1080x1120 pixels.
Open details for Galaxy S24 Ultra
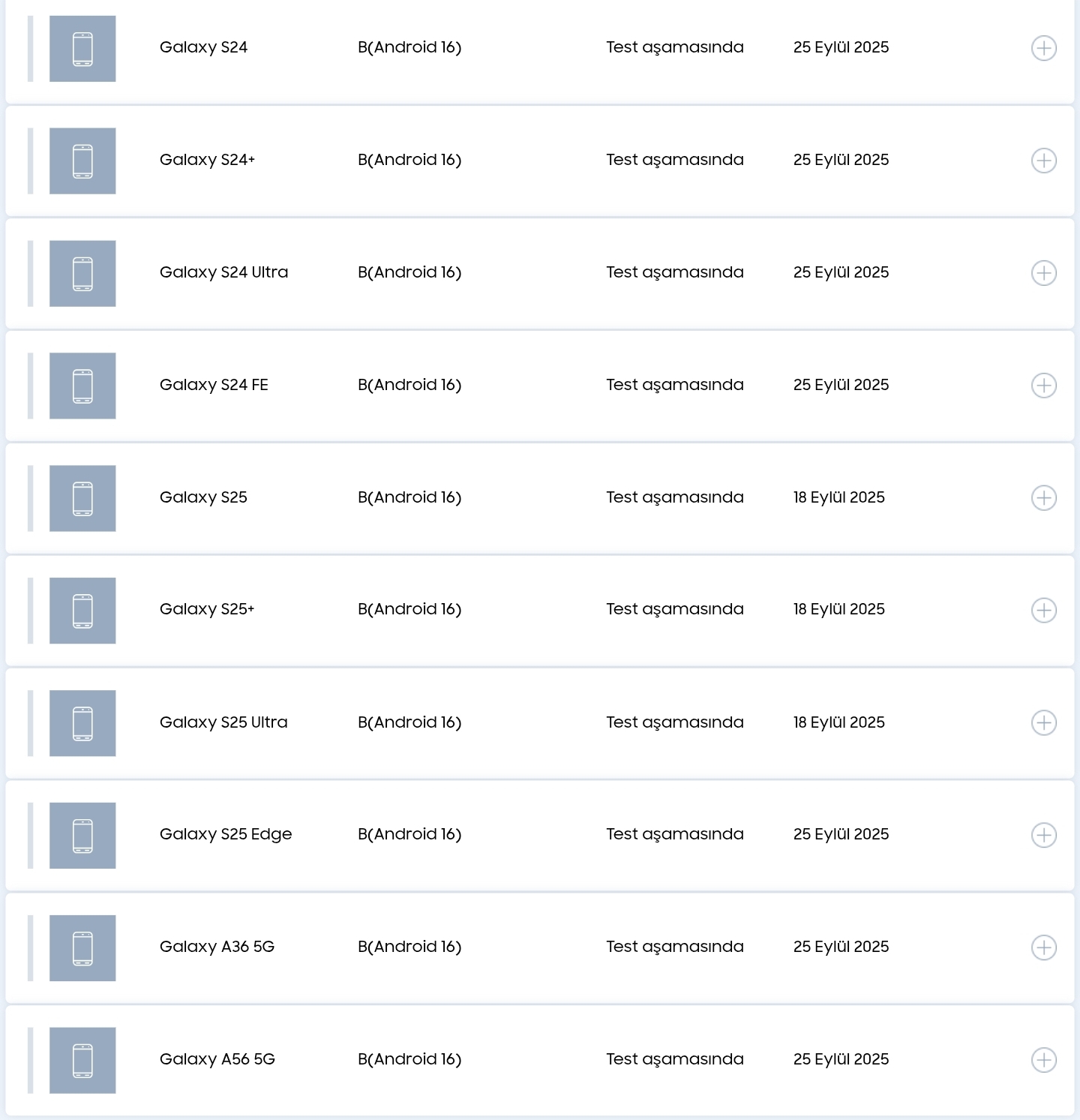pyautogui.click(x=1044, y=273)
